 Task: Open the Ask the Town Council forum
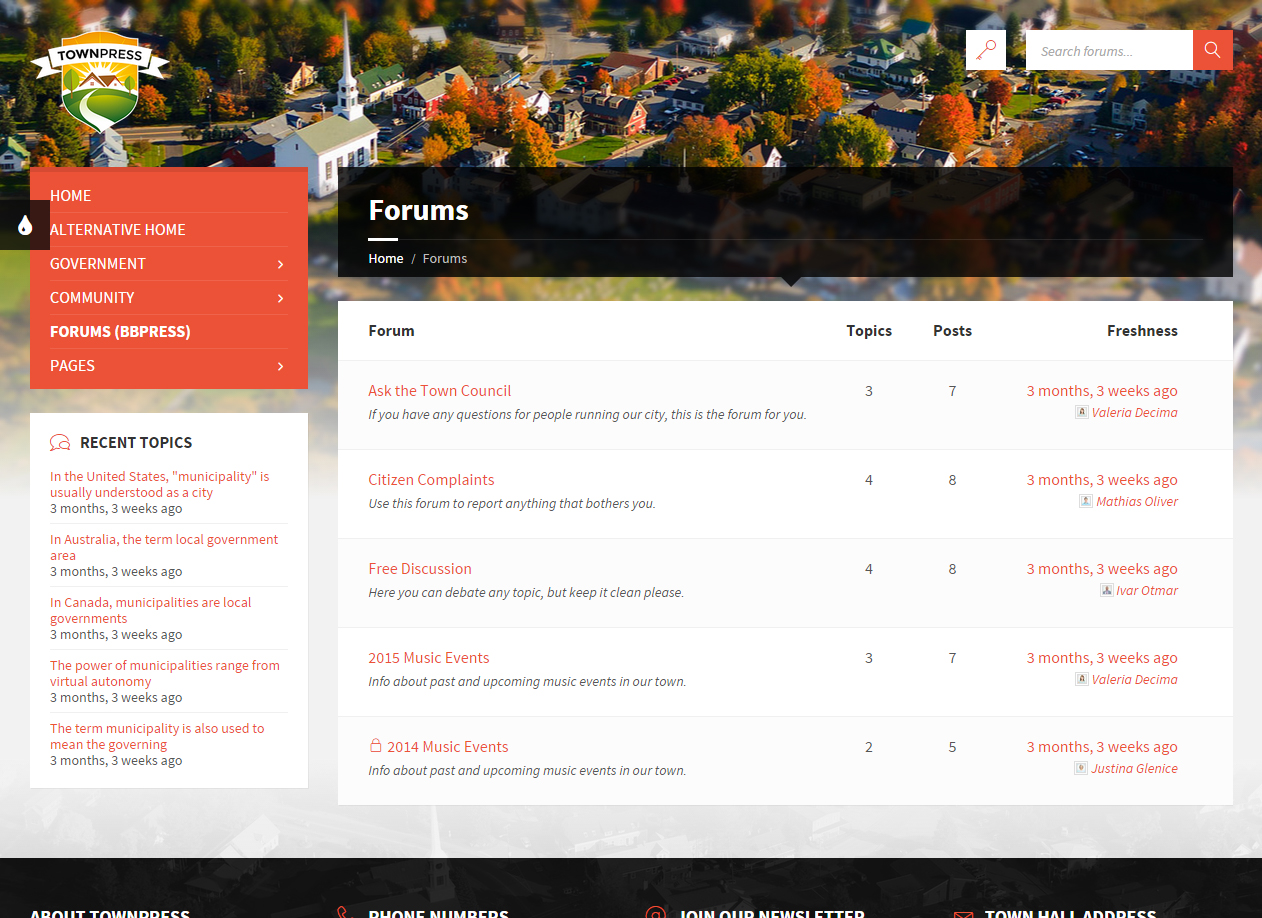point(439,391)
